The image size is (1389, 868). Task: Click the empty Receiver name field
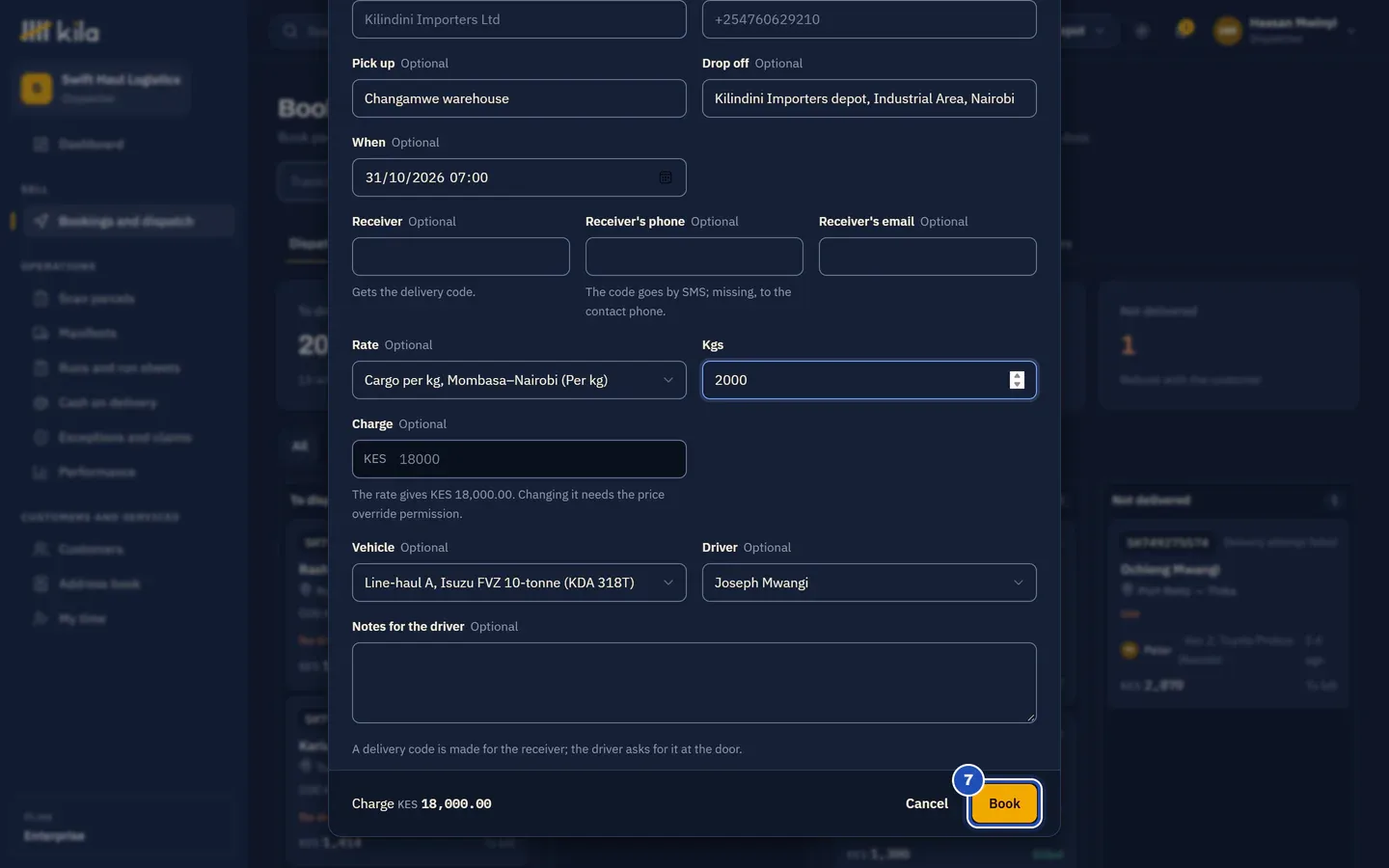click(461, 257)
